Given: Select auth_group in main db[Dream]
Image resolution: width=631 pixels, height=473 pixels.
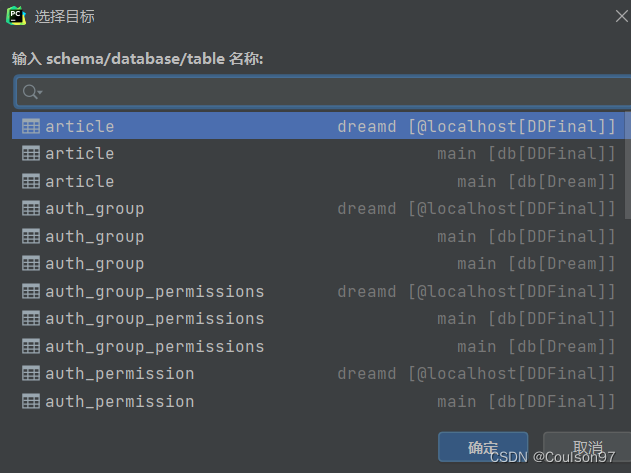Looking at the screenshot, I should (x=319, y=264).
